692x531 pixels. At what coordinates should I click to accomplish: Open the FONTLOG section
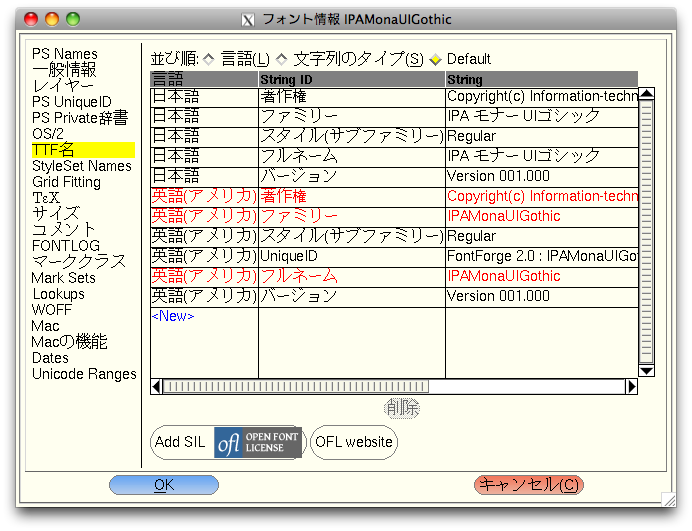pyautogui.click(x=66, y=245)
